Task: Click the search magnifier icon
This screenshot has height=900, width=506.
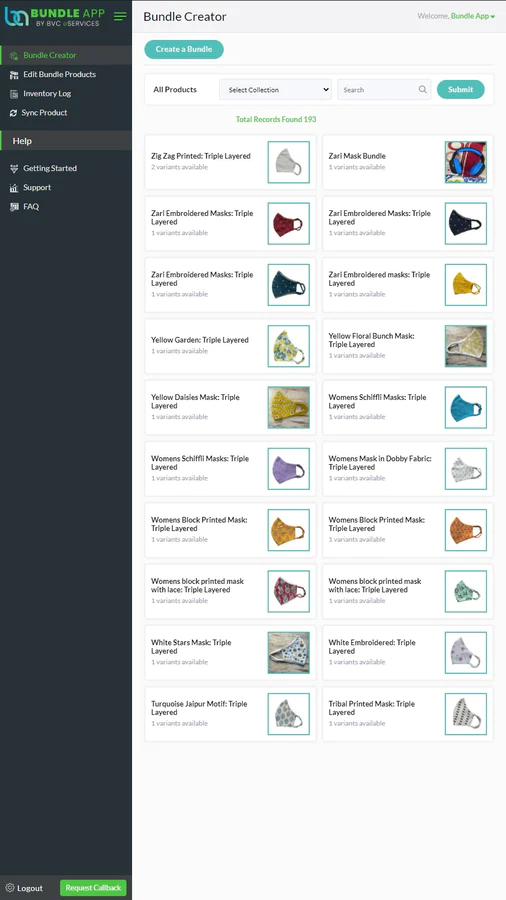Action: tap(422, 90)
